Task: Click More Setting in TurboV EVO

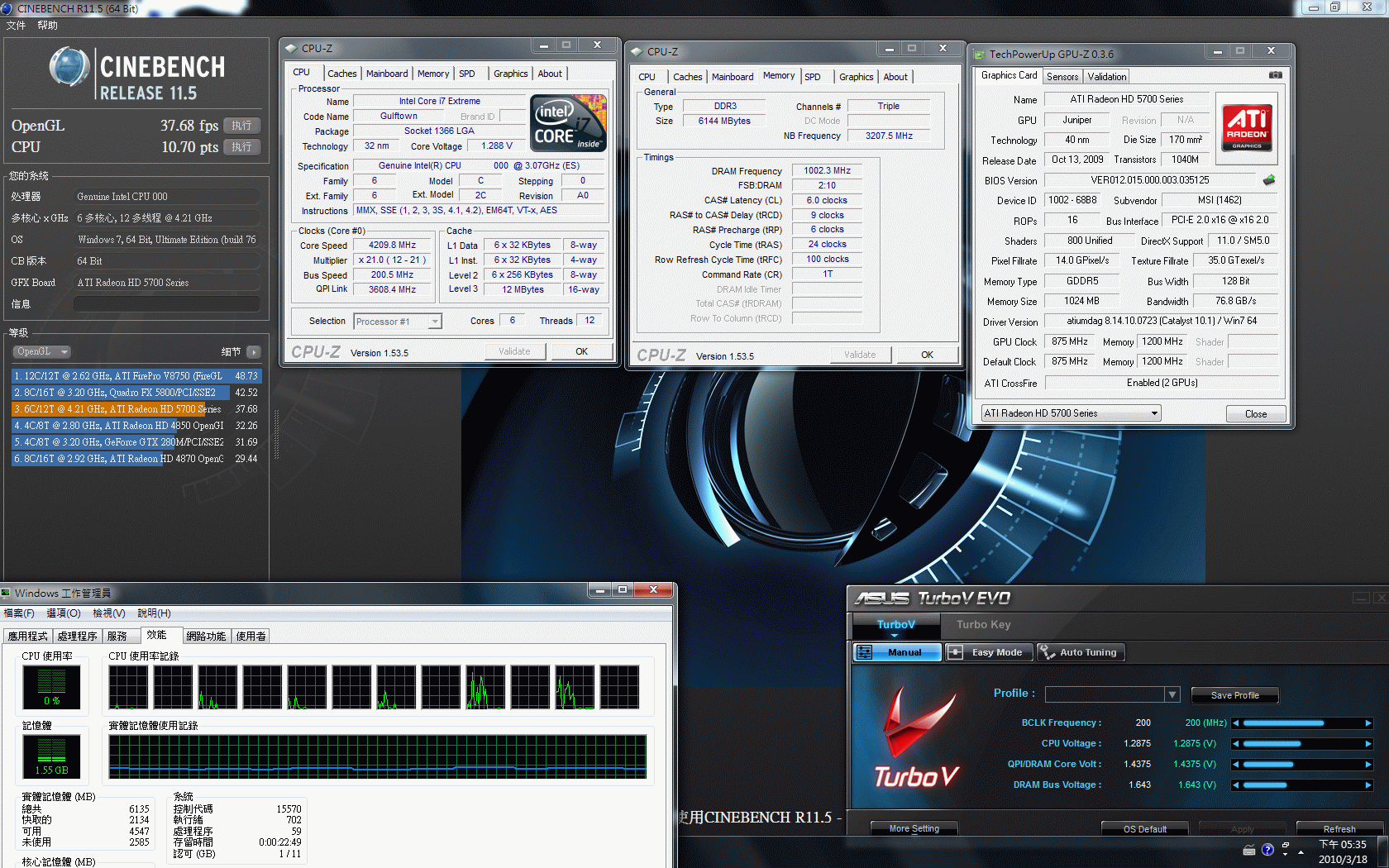Action: [914, 828]
